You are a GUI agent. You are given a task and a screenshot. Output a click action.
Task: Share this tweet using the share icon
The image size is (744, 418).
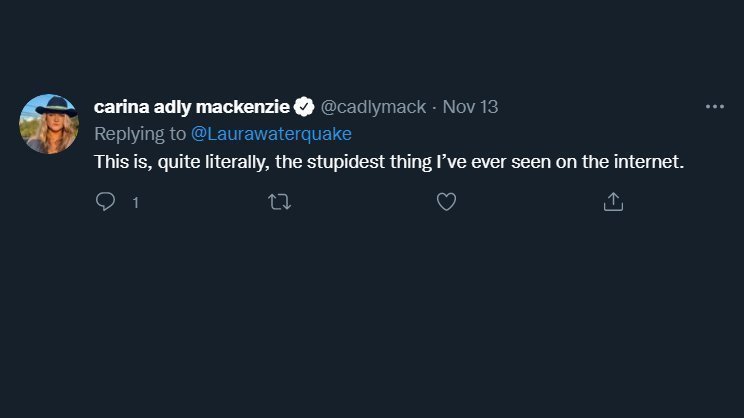coord(613,202)
